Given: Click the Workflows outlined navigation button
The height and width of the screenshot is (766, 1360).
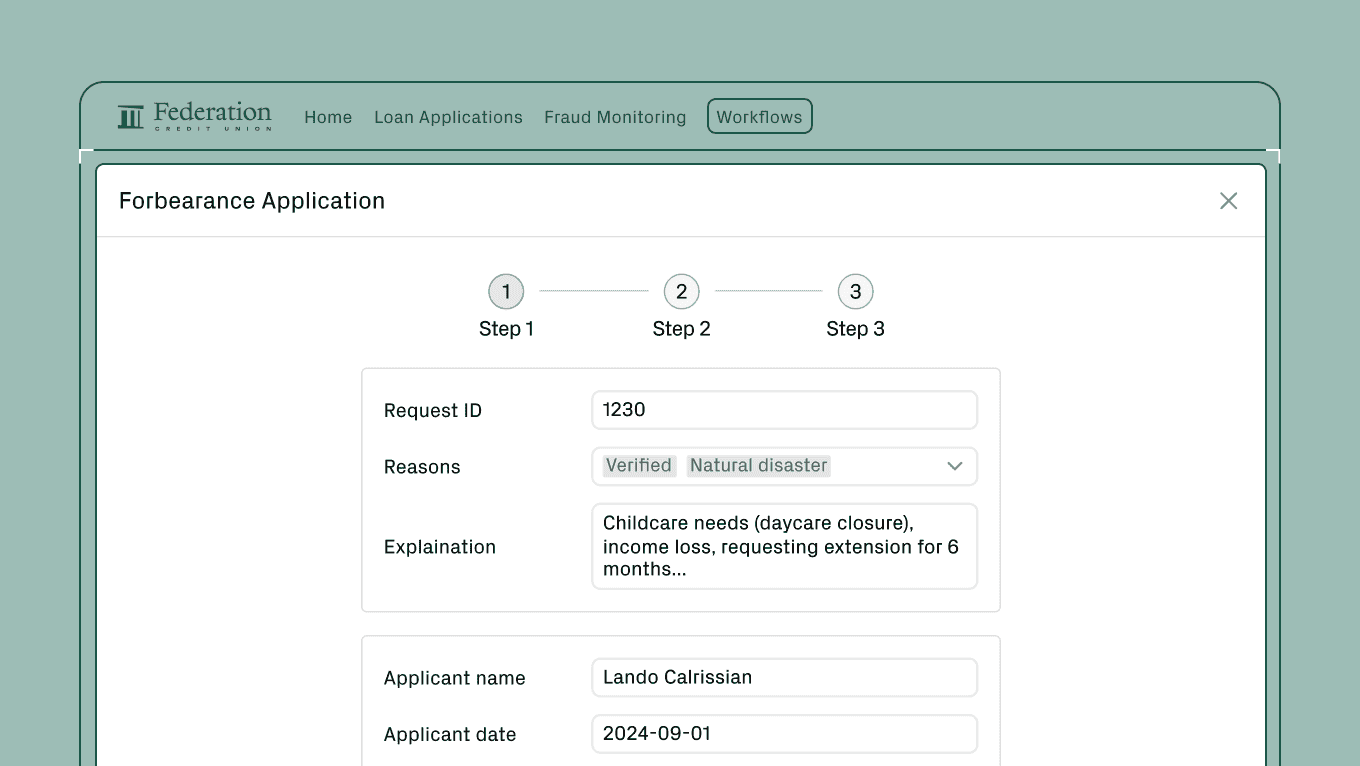Looking at the screenshot, I should [759, 116].
